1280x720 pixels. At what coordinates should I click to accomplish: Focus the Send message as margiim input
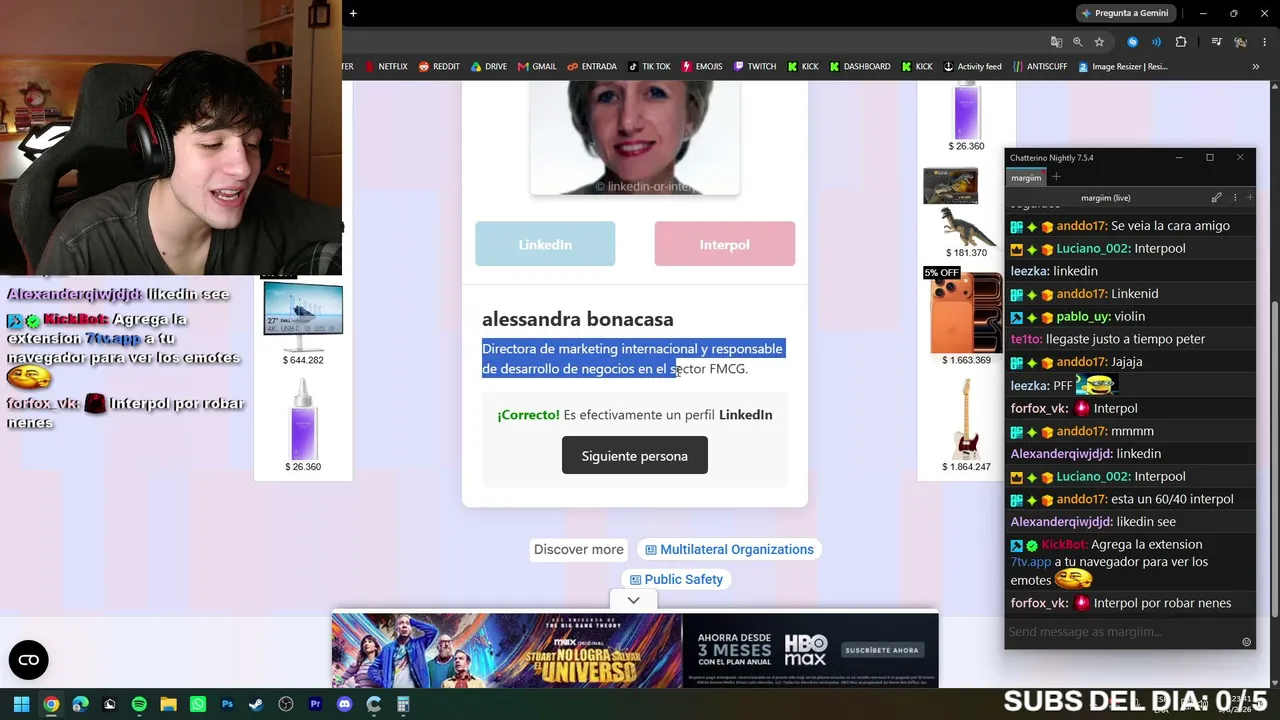coord(1120,632)
